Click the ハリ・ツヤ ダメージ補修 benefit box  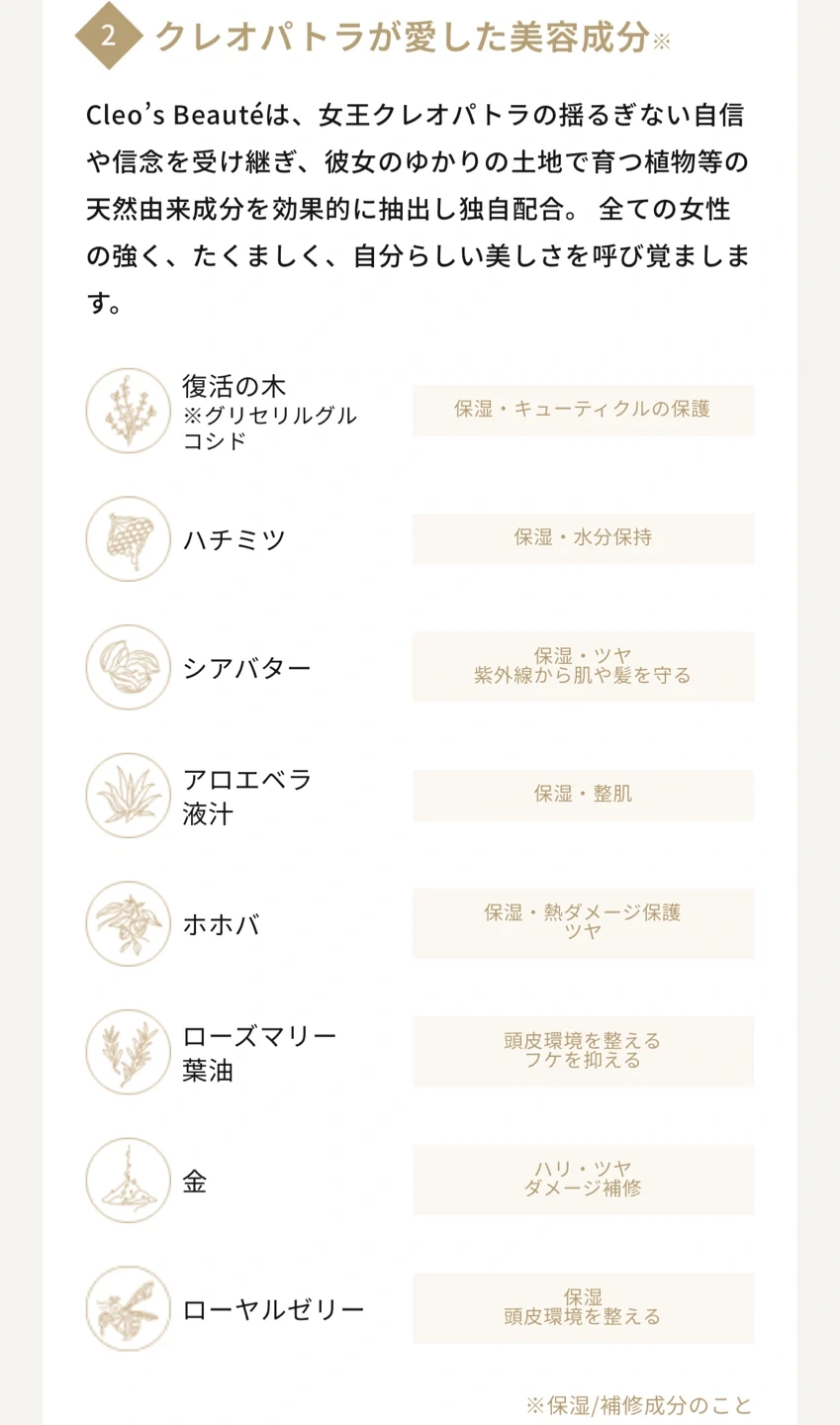click(583, 1180)
